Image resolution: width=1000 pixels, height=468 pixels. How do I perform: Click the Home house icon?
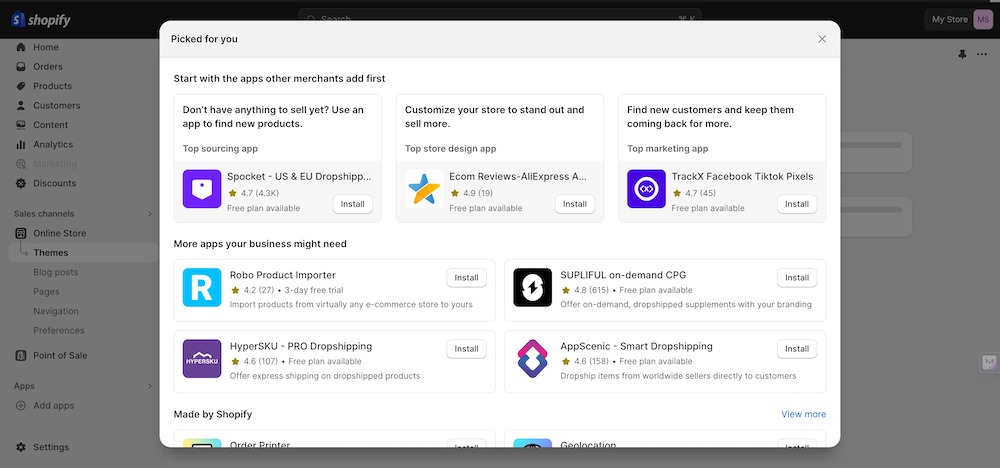coord(21,47)
